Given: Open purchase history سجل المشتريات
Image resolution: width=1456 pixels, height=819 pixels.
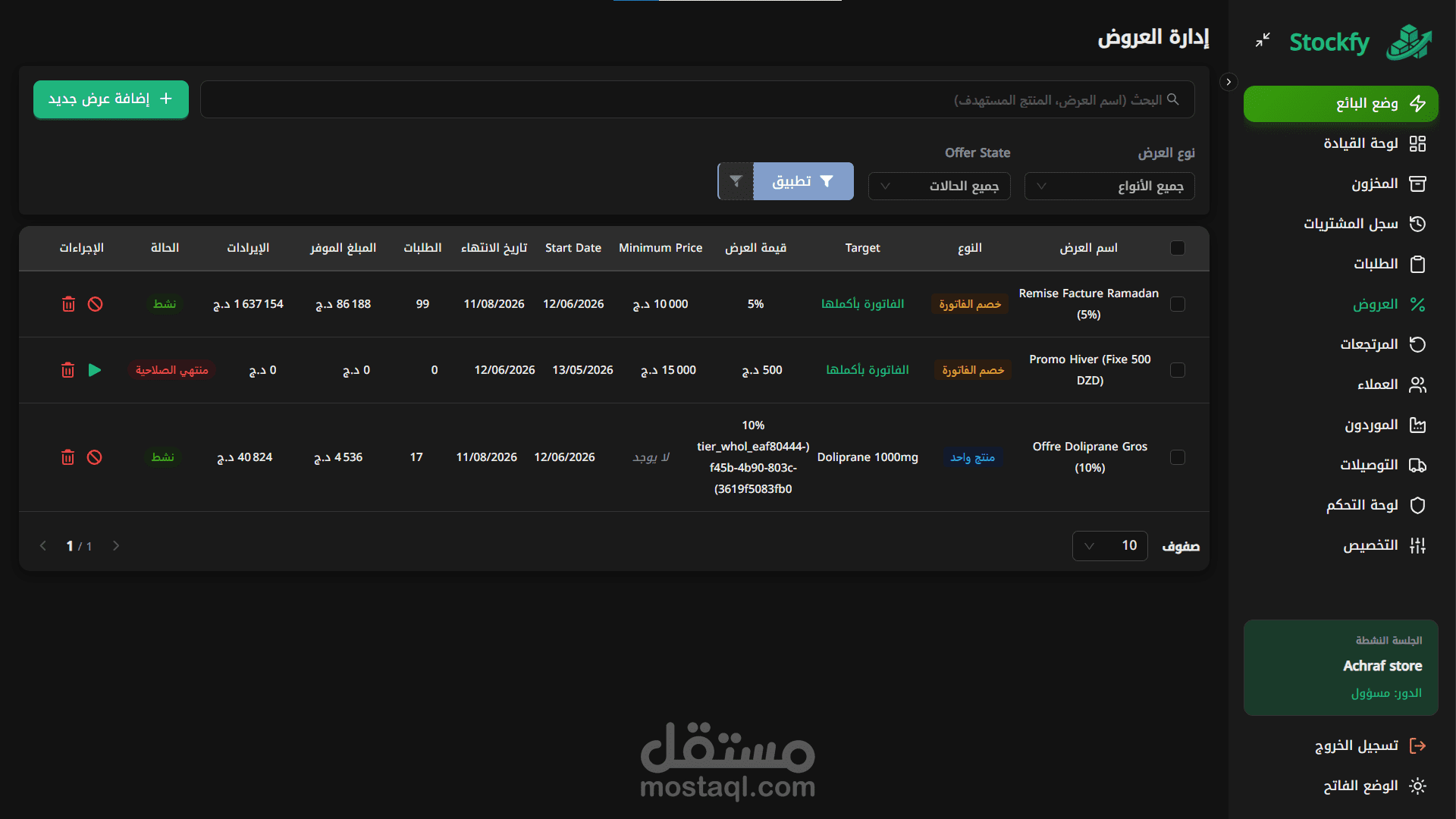Looking at the screenshot, I should point(1341,224).
